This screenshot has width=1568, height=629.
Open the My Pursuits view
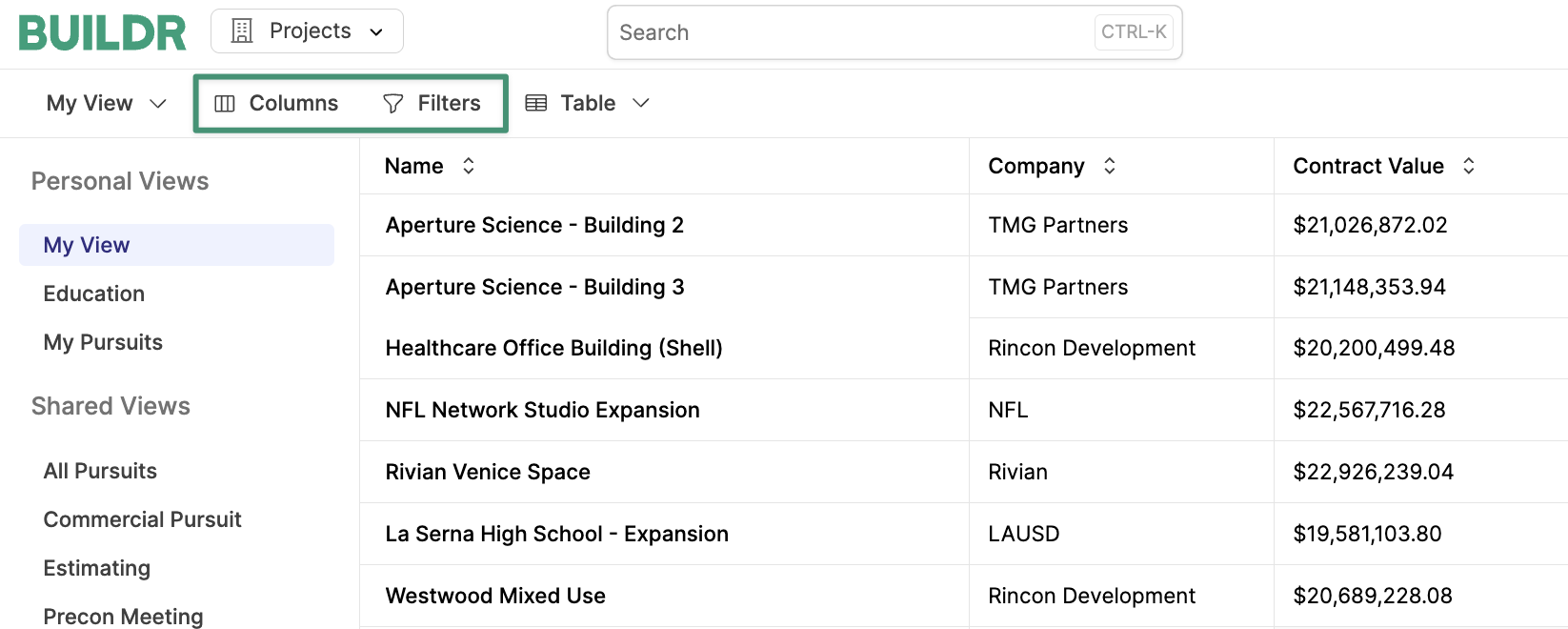pyautogui.click(x=103, y=342)
